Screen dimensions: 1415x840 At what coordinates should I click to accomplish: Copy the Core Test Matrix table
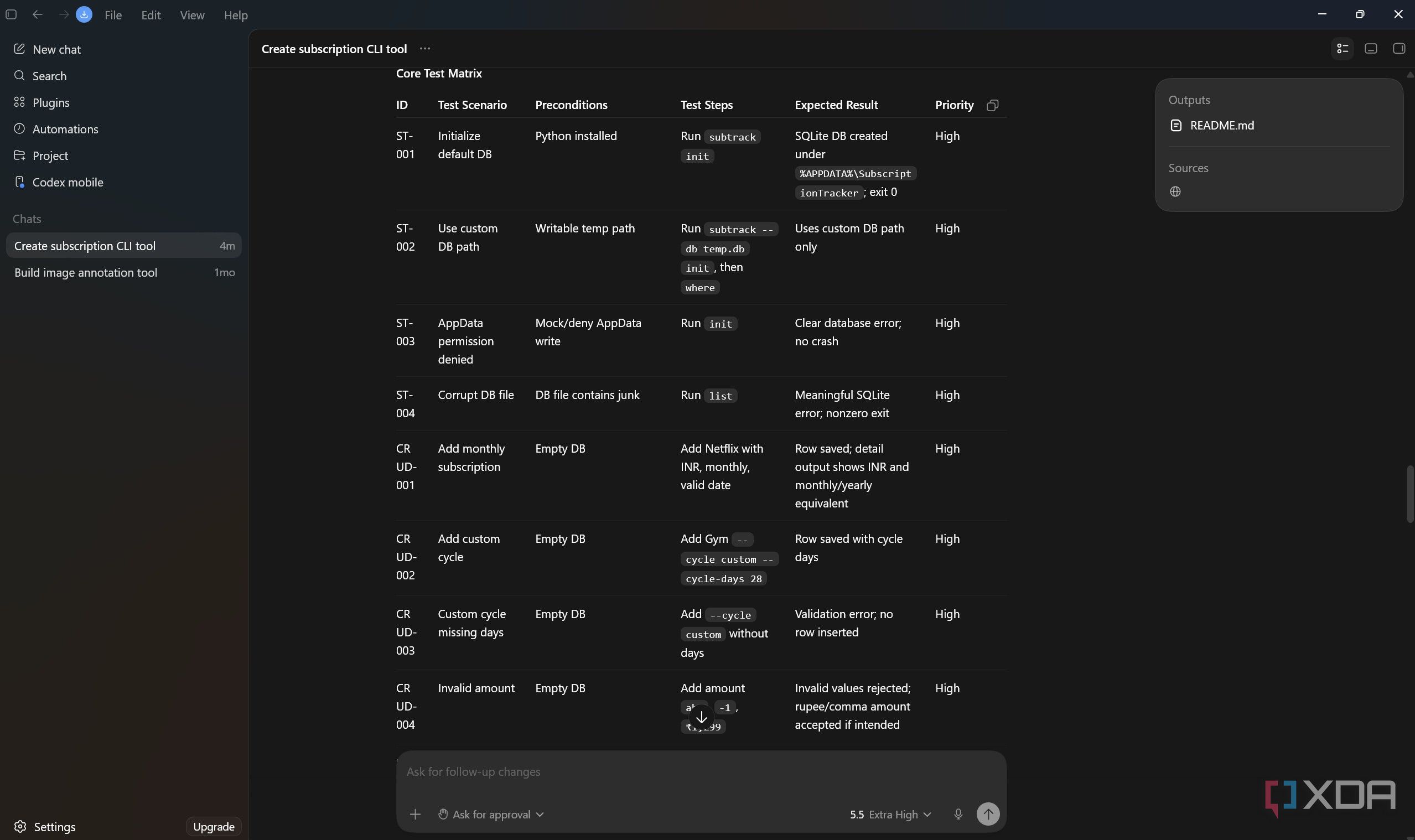click(992, 105)
